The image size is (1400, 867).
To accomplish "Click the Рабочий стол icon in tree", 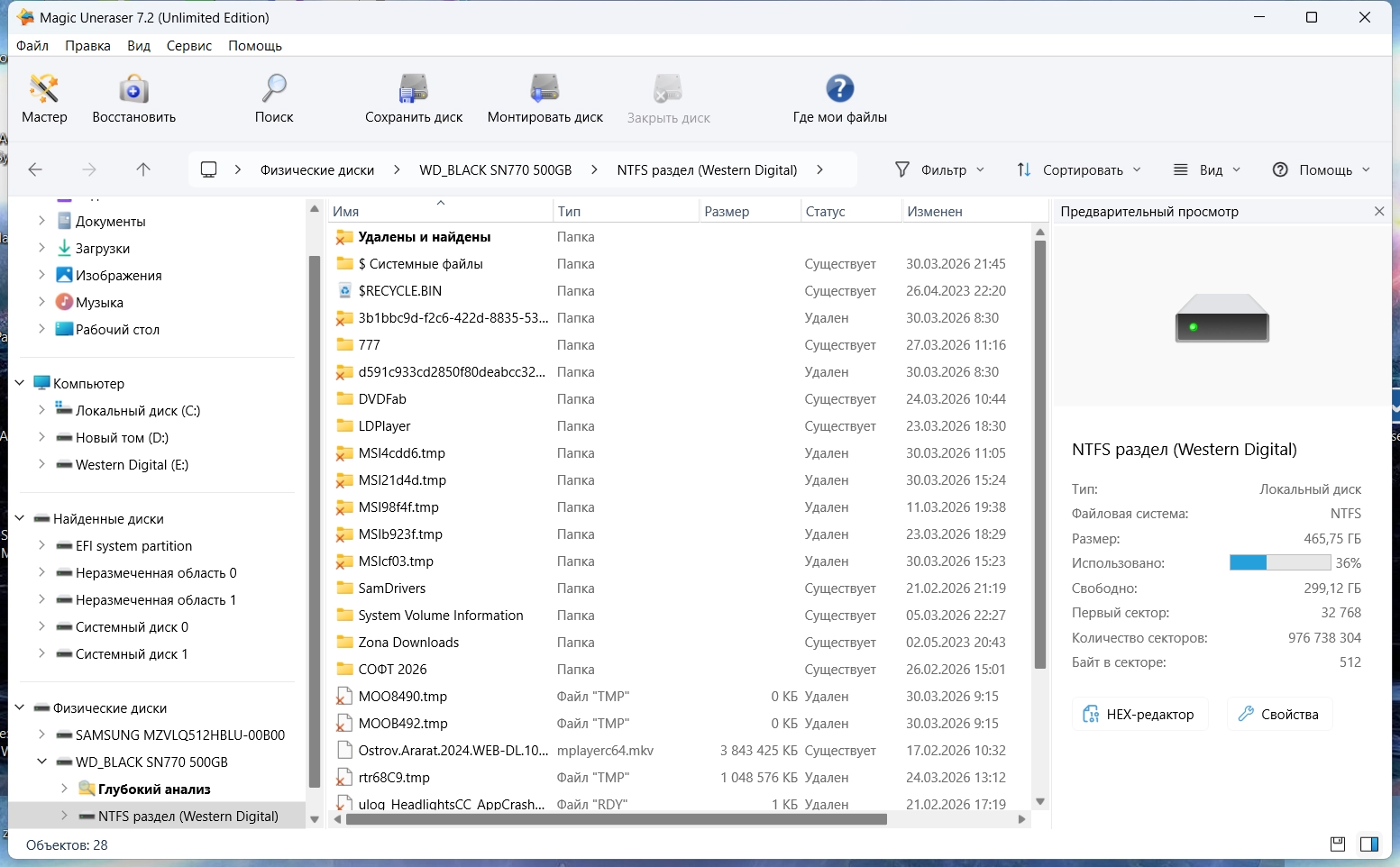I will [x=64, y=329].
